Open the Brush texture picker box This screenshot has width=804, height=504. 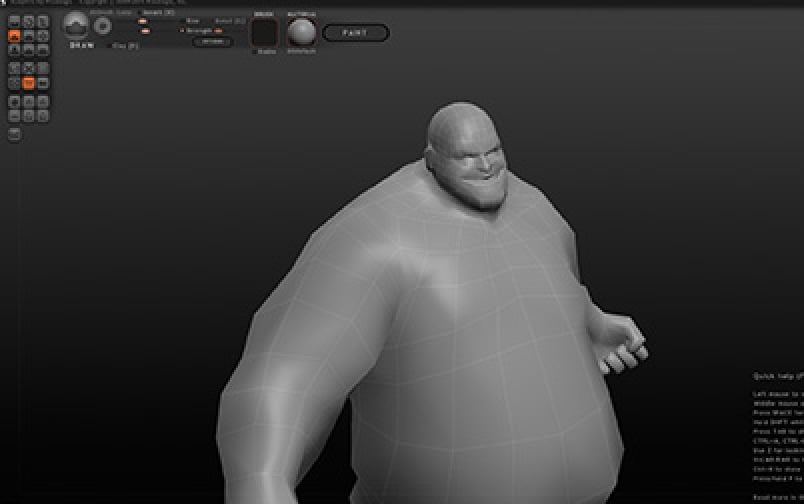pyautogui.click(x=265, y=32)
